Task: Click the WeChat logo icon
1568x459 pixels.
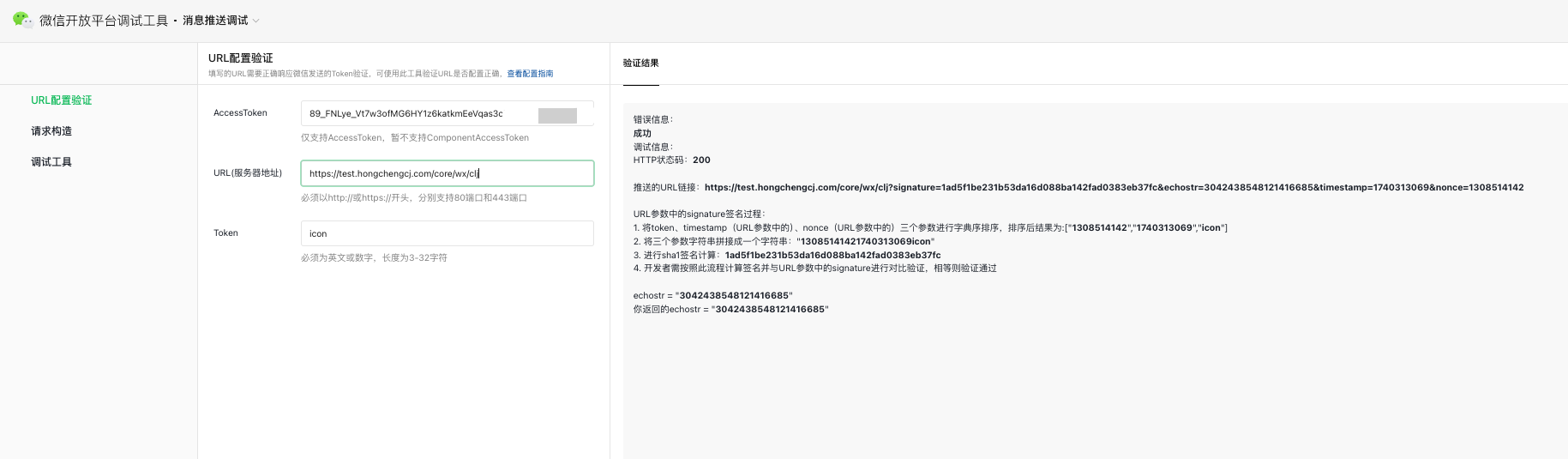Action: pos(23,20)
